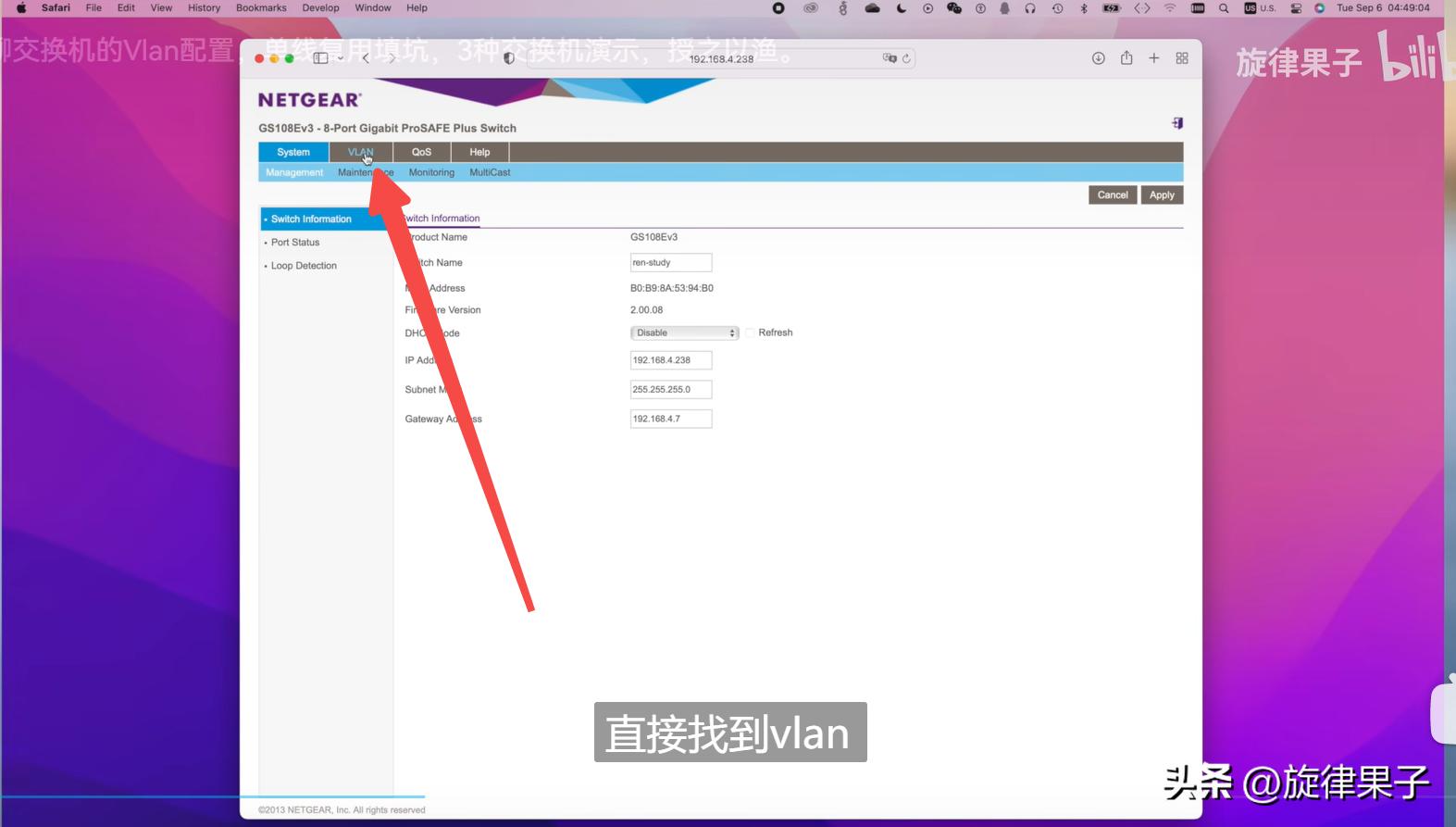Open the Safari menu in menu bar
Image resolution: width=1456 pixels, height=827 pixels.
point(56,7)
